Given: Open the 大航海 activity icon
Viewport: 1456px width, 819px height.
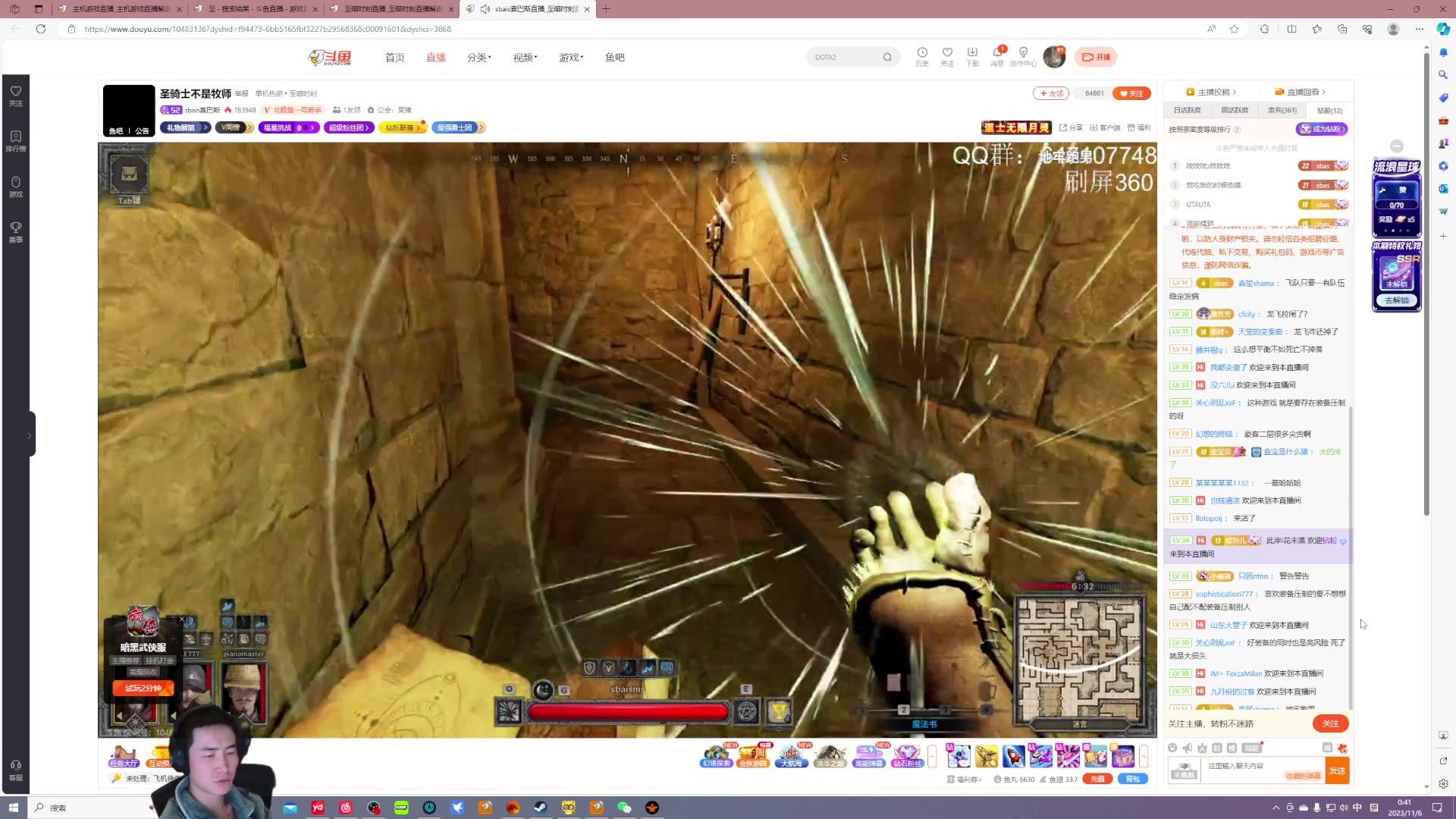Looking at the screenshot, I should [x=792, y=756].
